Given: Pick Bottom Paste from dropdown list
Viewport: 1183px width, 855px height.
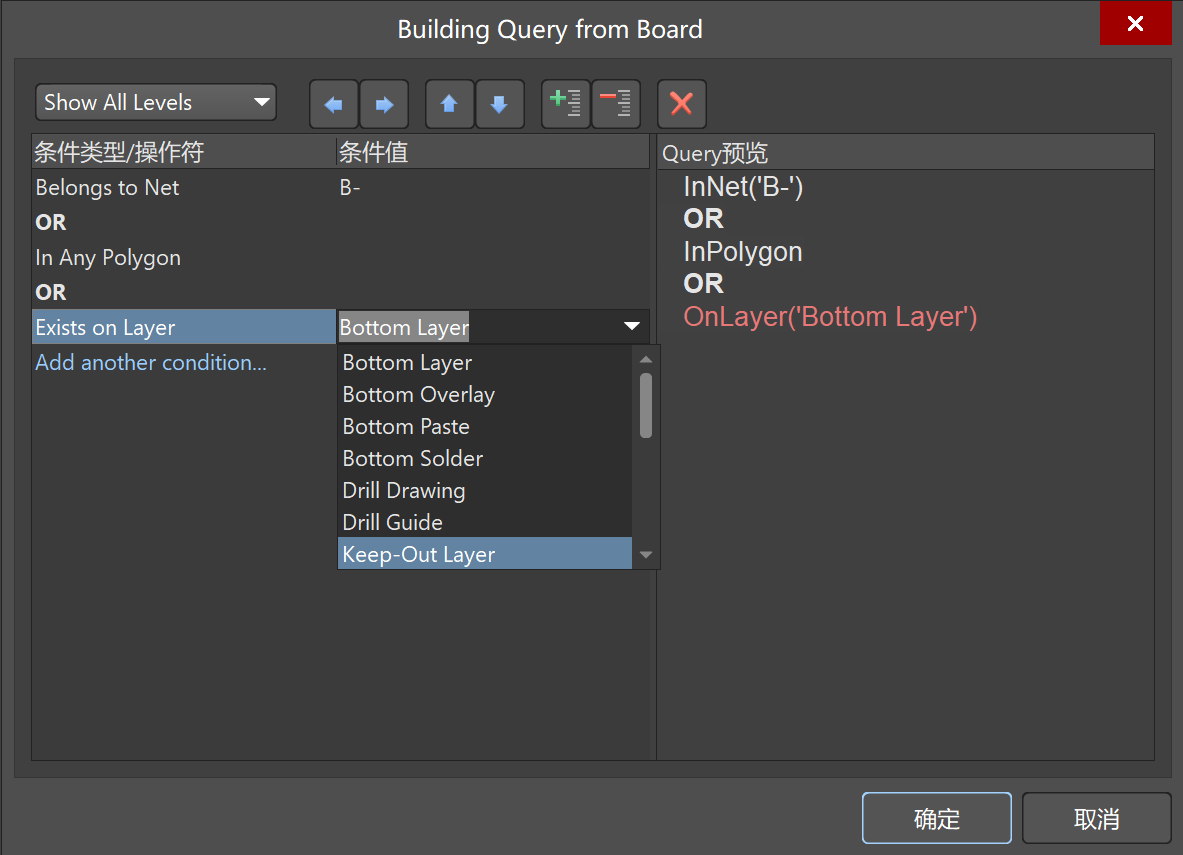Looking at the screenshot, I should [x=406, y=427].
